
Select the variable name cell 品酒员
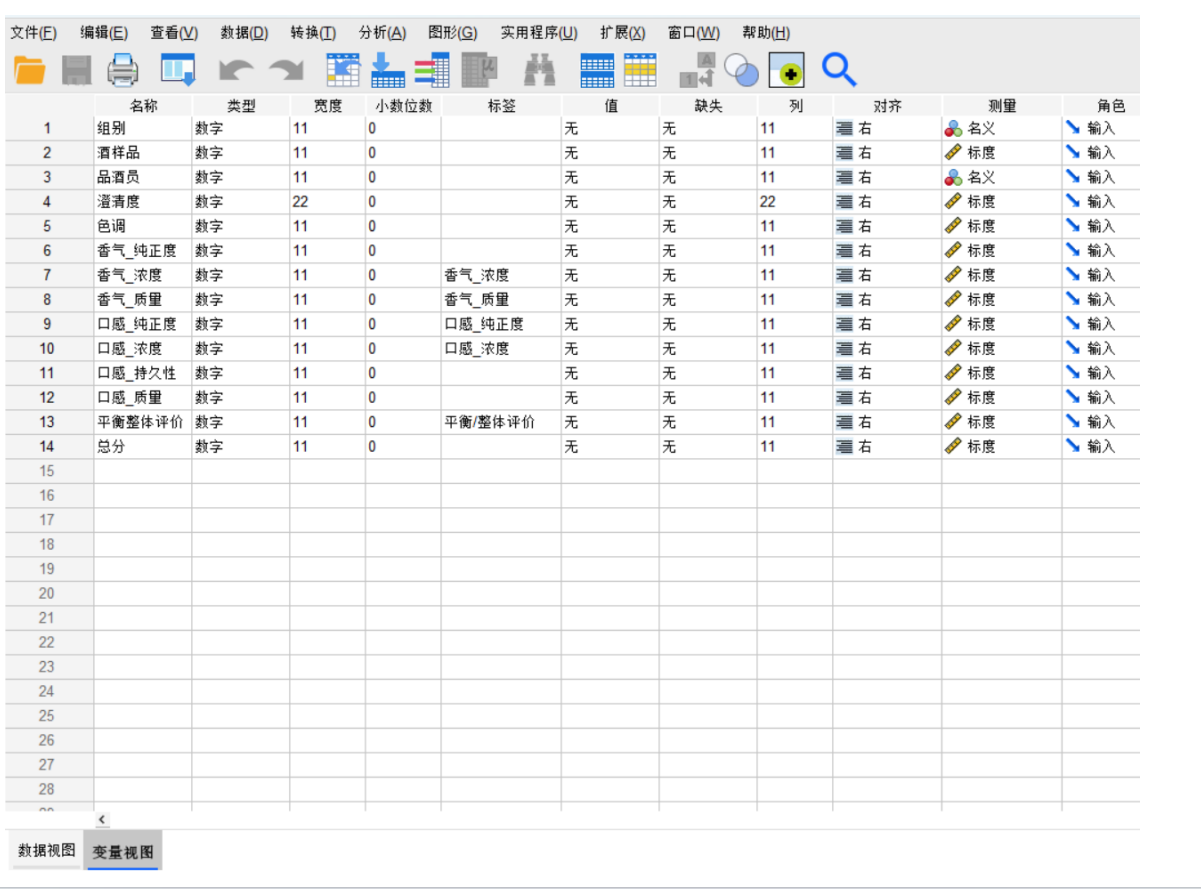point(143,177)
